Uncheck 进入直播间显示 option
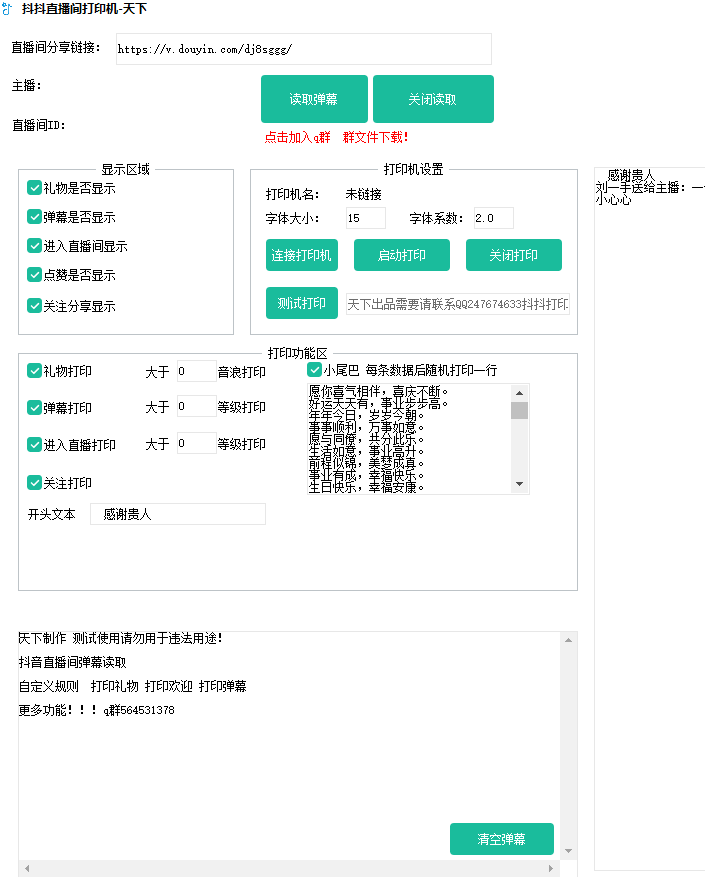This screenshot has height=877, width=705. [34, 246]
